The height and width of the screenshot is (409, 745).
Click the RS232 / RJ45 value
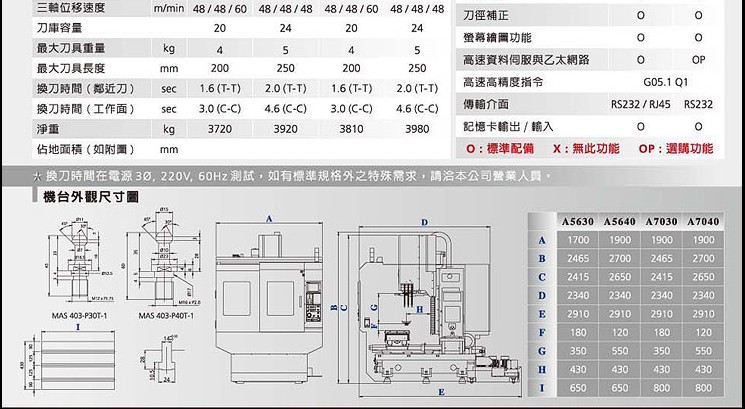(x=641, y=105)
